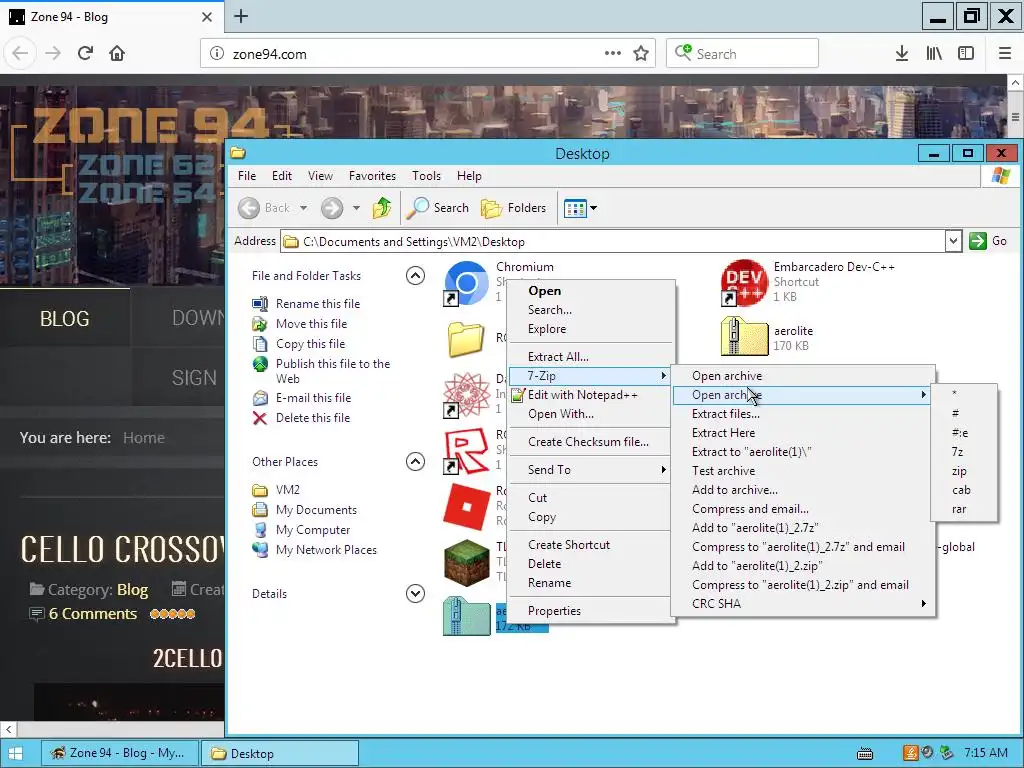Collapse the File and Folder Tasks section
This screenshot has height=768, width=1024.
(x=415, y=276)
